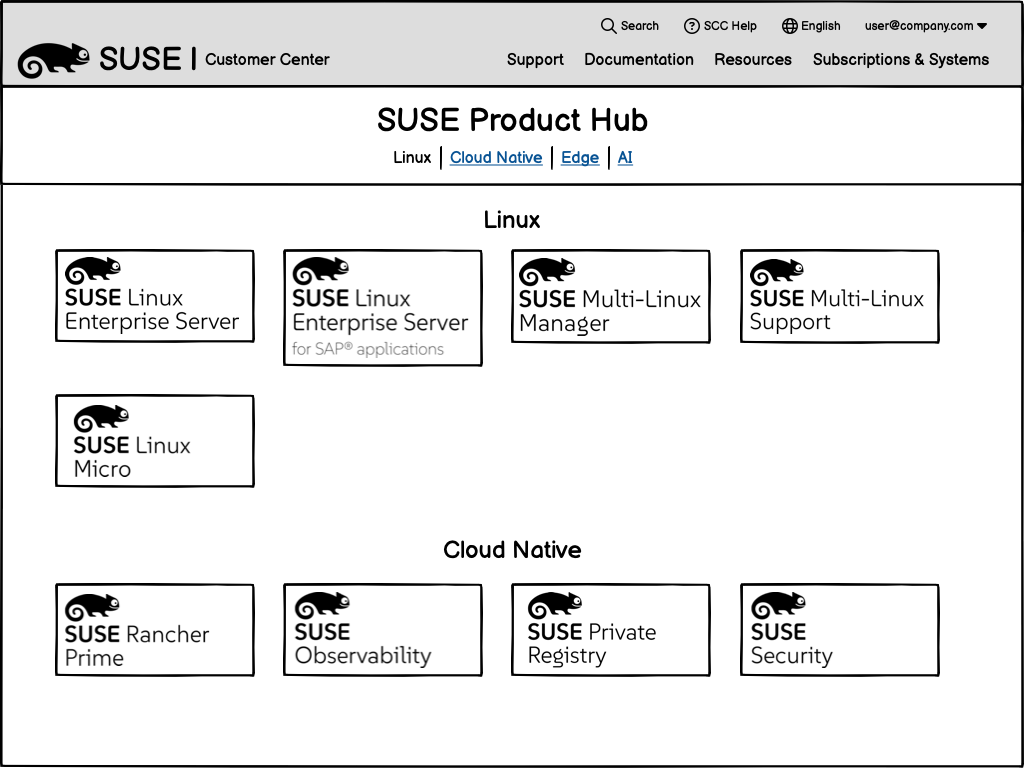Open SLES for SAP applications card

pos(383,308)
